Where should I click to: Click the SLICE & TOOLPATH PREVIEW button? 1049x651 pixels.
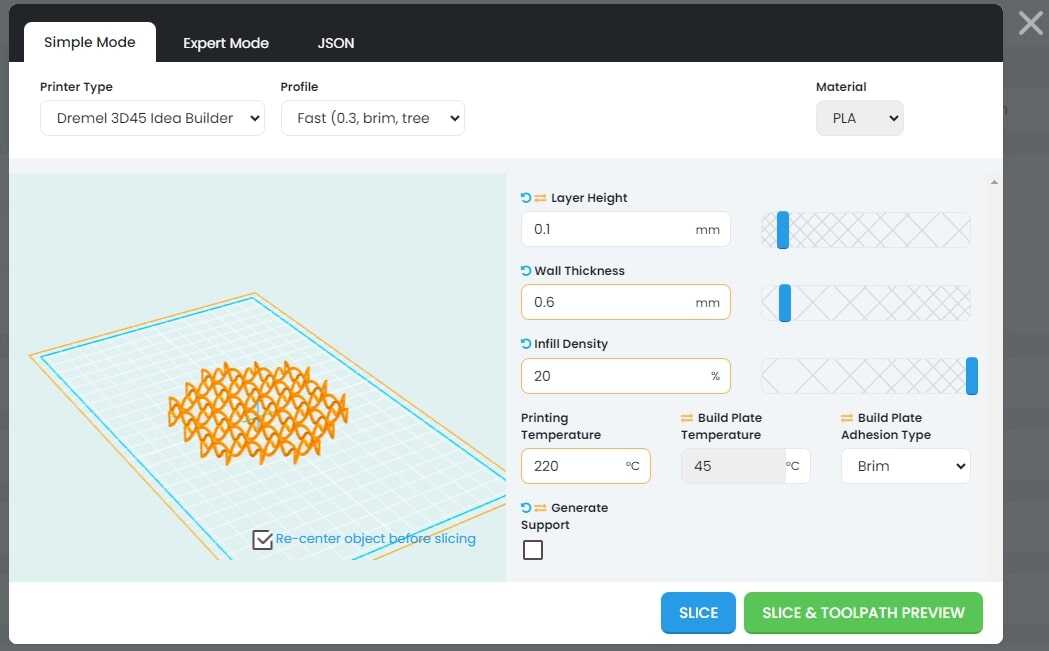click(x=862, y=613)
